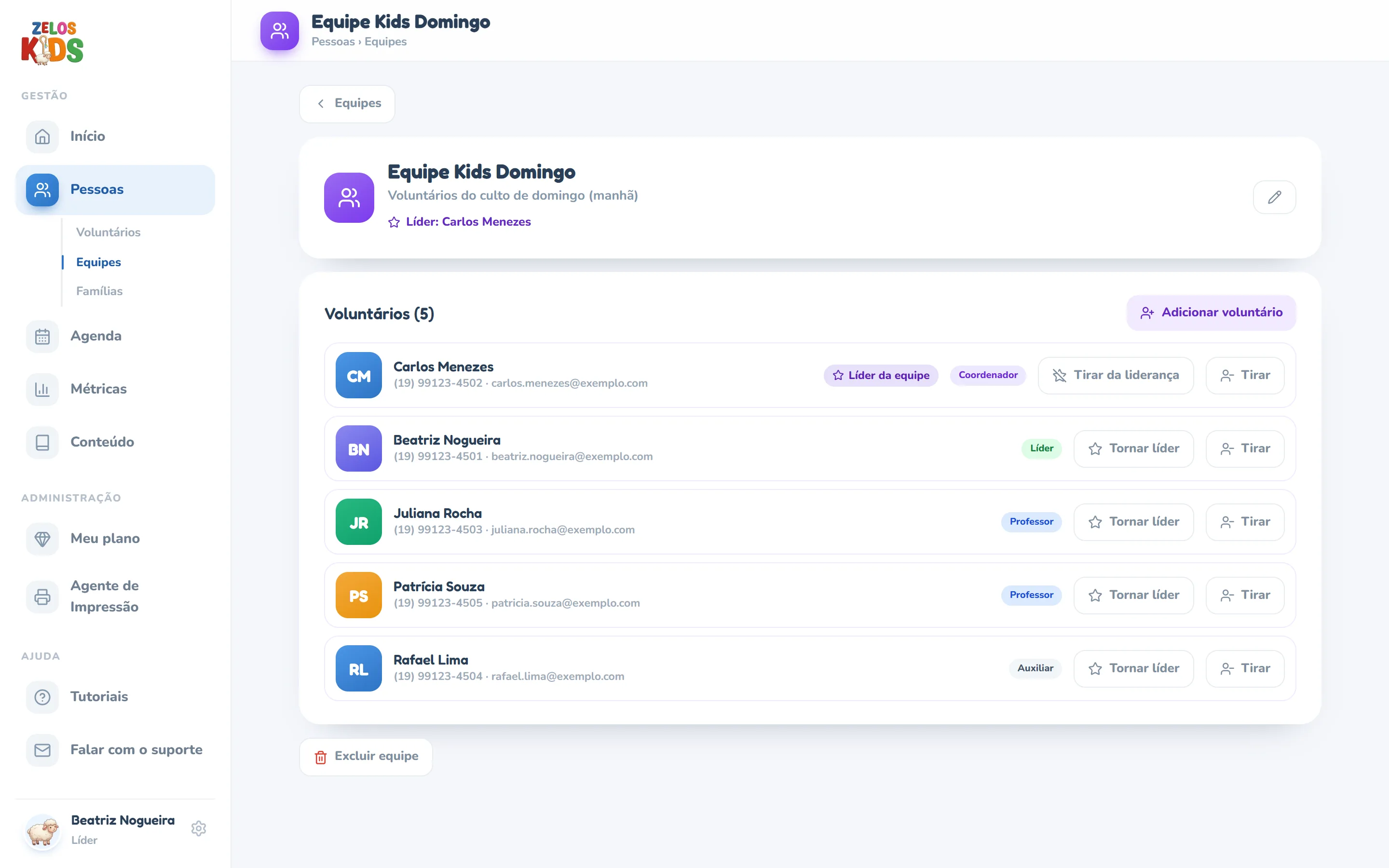Click the Líder da equipe badge
Viewport: 1389px width, 868px height.
[881, 376]
